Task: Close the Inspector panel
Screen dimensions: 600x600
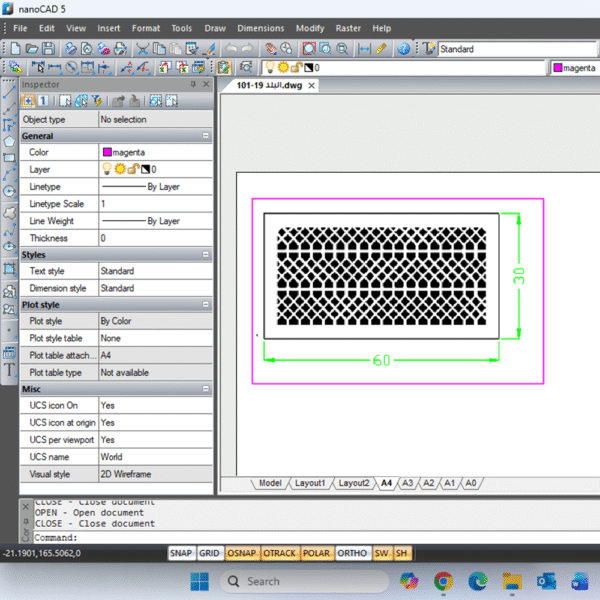Action: pos(207,85)
